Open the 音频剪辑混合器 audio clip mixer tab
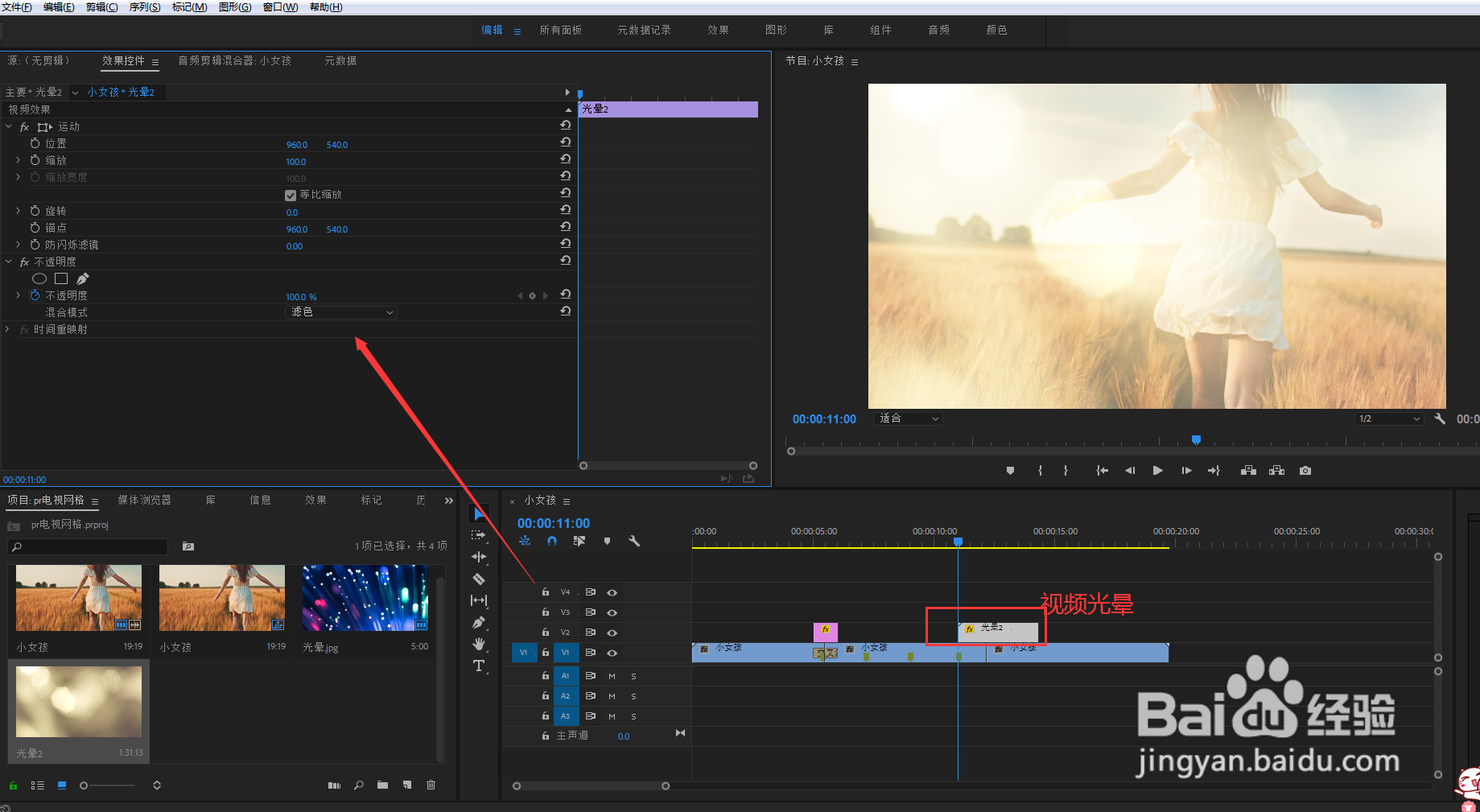This screenshot has width=1480, height=812. [234, 60]
